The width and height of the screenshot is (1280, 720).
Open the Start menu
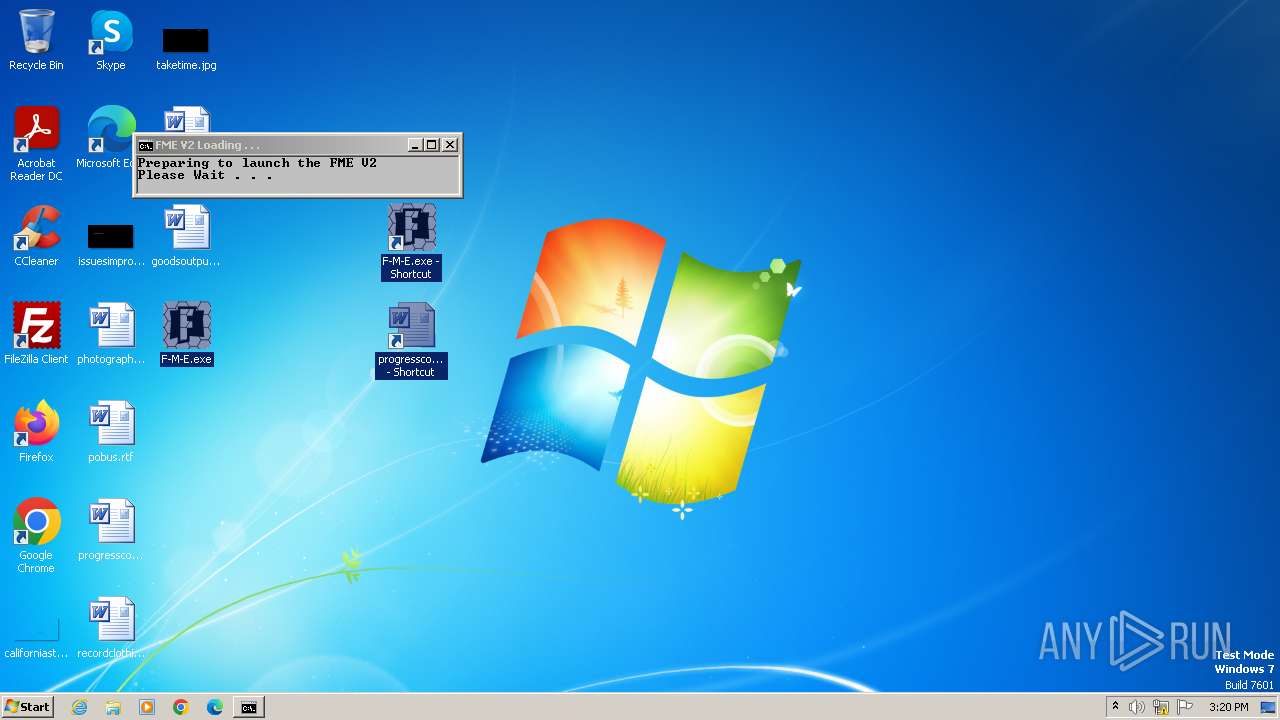pyautogui.click(x=27, y=707)
